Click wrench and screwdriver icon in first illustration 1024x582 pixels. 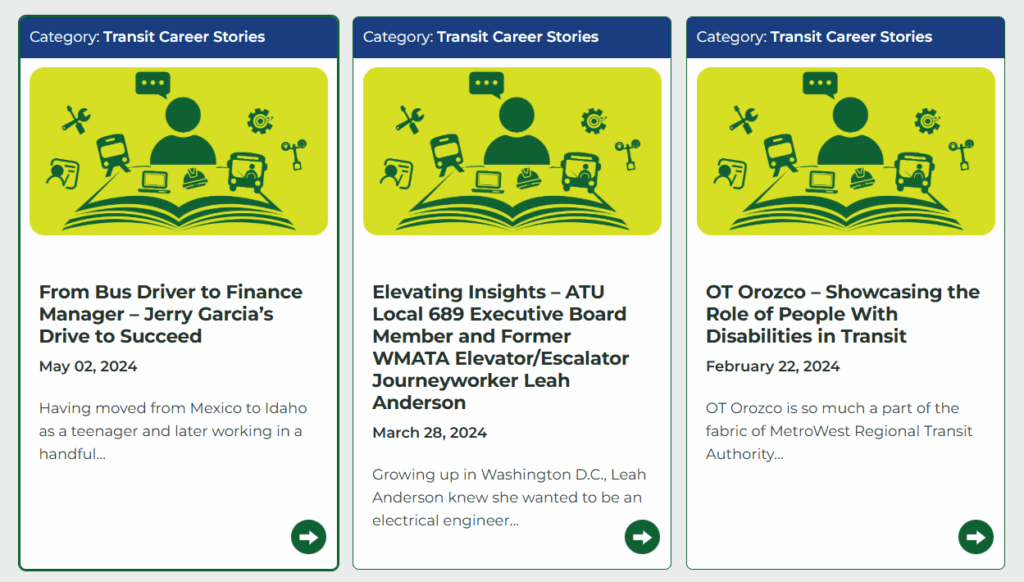coord(76,120)
